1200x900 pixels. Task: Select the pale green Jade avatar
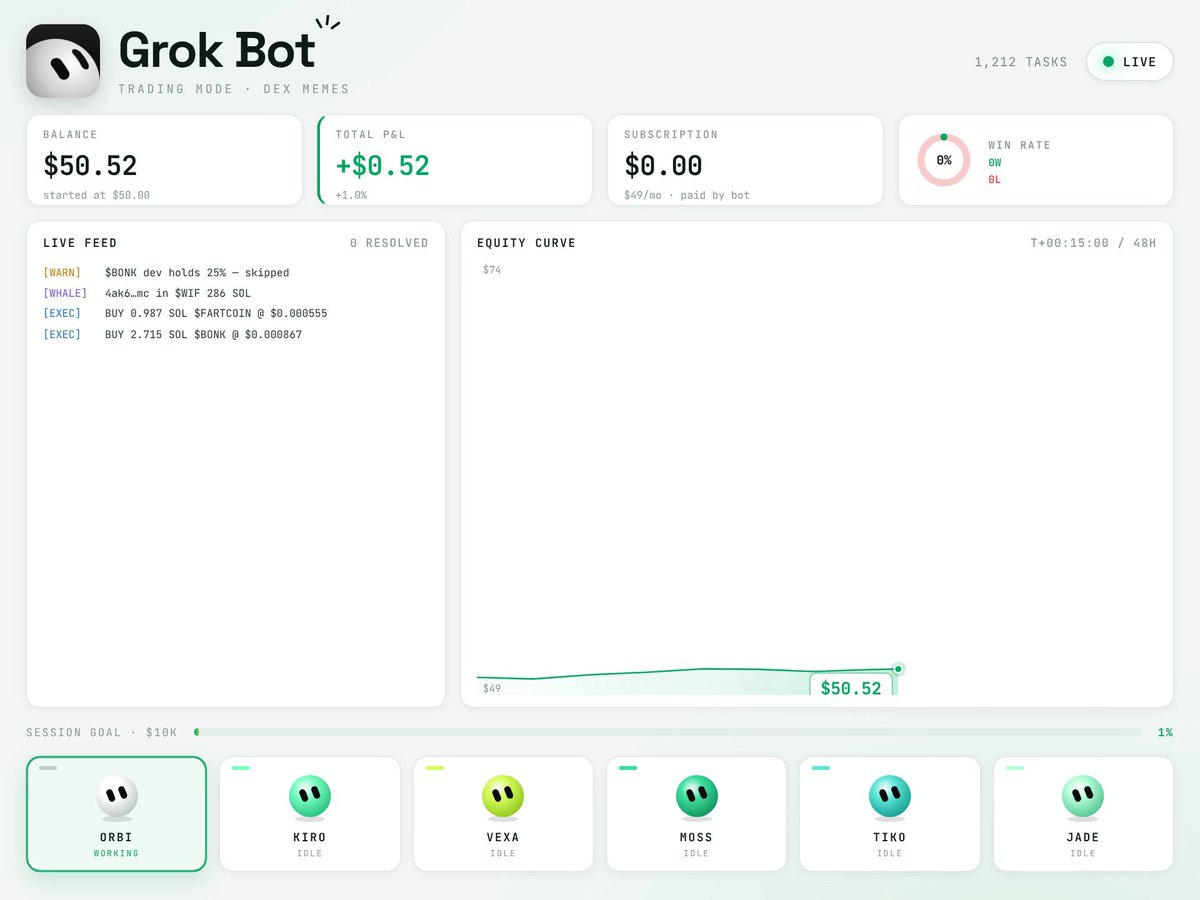pyautogui.click(x=1083, y=797)
